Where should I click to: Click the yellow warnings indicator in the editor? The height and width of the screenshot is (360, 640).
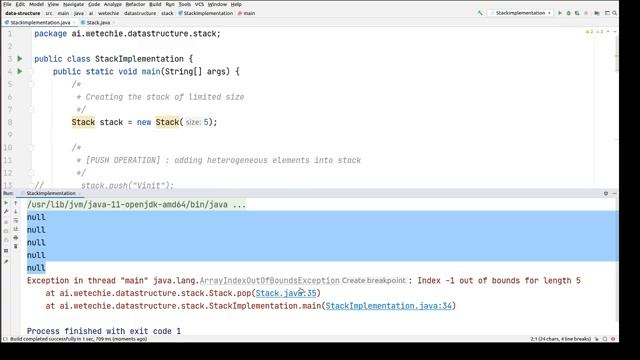[589, 31]
